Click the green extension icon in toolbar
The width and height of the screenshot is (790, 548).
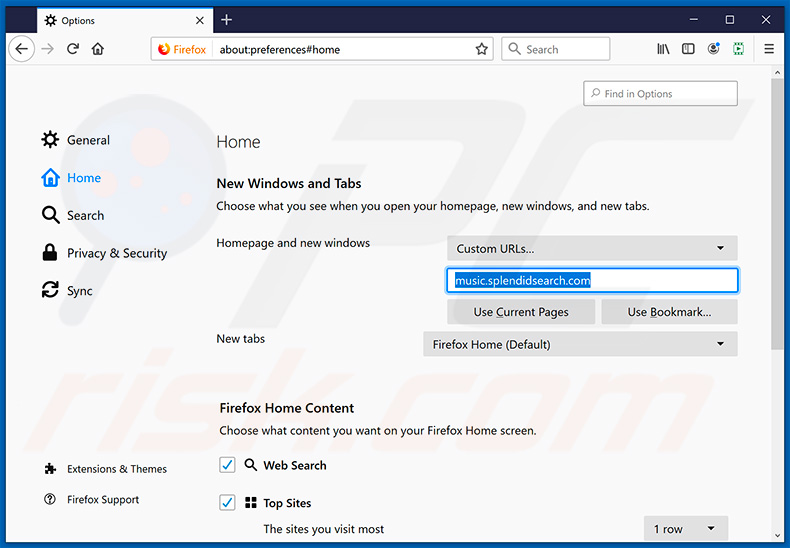coord(739,49)
